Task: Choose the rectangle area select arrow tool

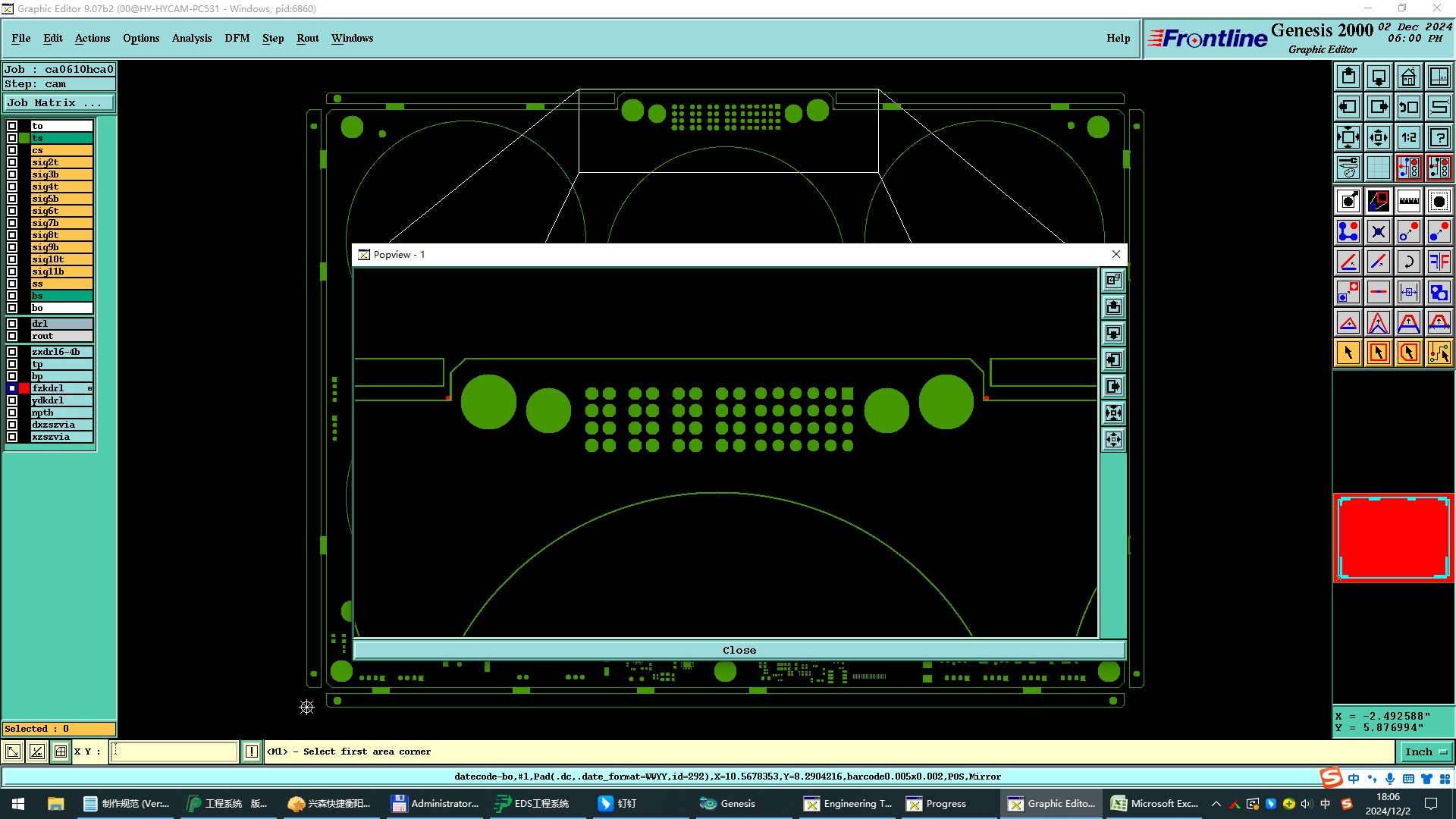Action: pos(1378,353)
